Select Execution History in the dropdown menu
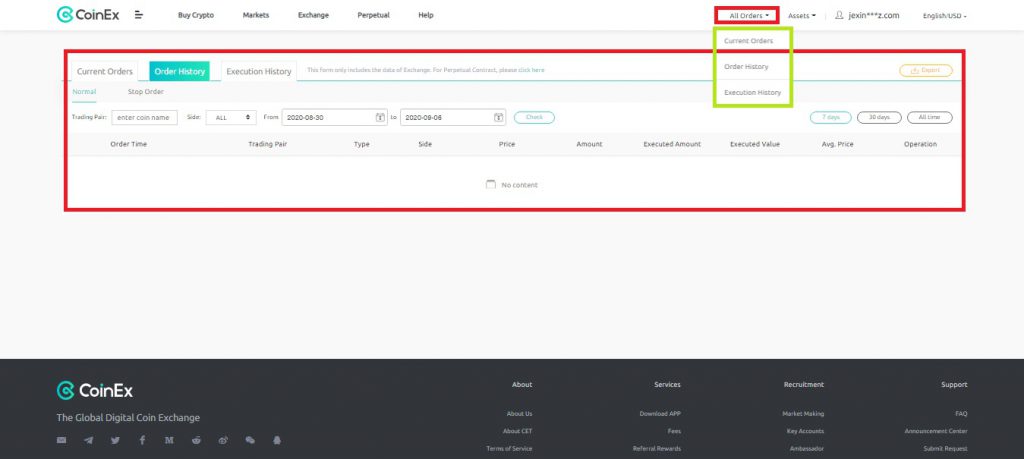 pos(752,93)
